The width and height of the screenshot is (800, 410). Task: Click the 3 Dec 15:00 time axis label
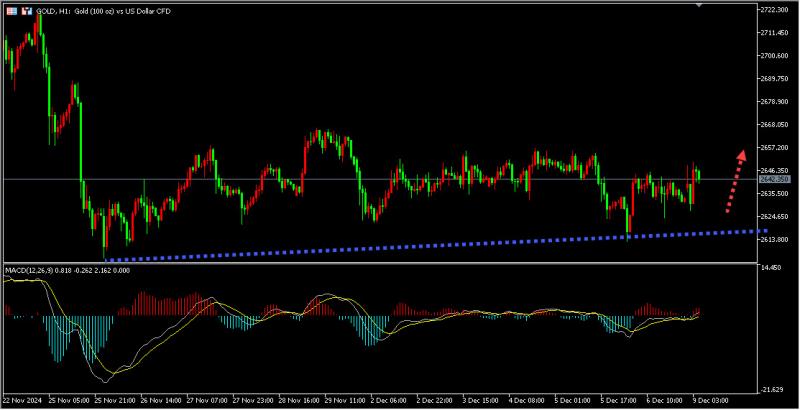coord(479,397)
